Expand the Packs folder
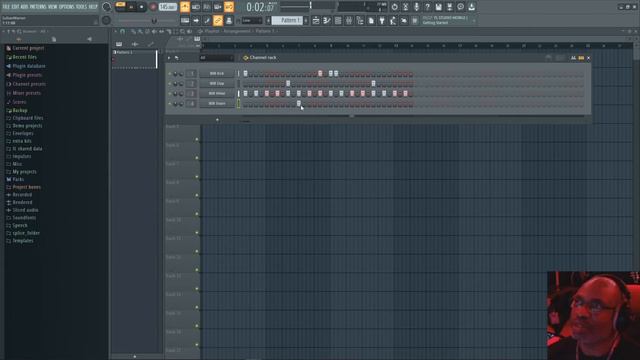The width and height of the screenshot is (640, 360). point(18,179)
